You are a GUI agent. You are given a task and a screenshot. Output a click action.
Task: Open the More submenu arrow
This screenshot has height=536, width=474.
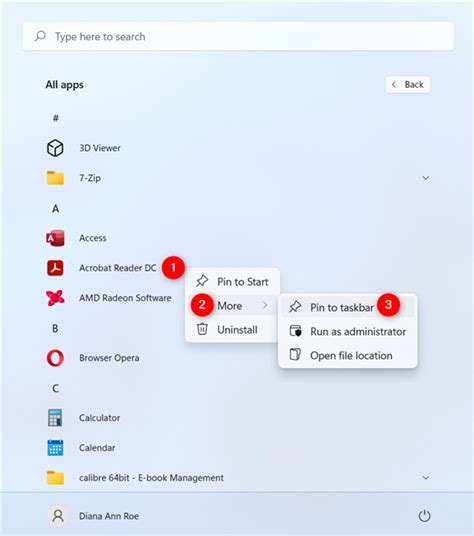(x=265, y=305)
